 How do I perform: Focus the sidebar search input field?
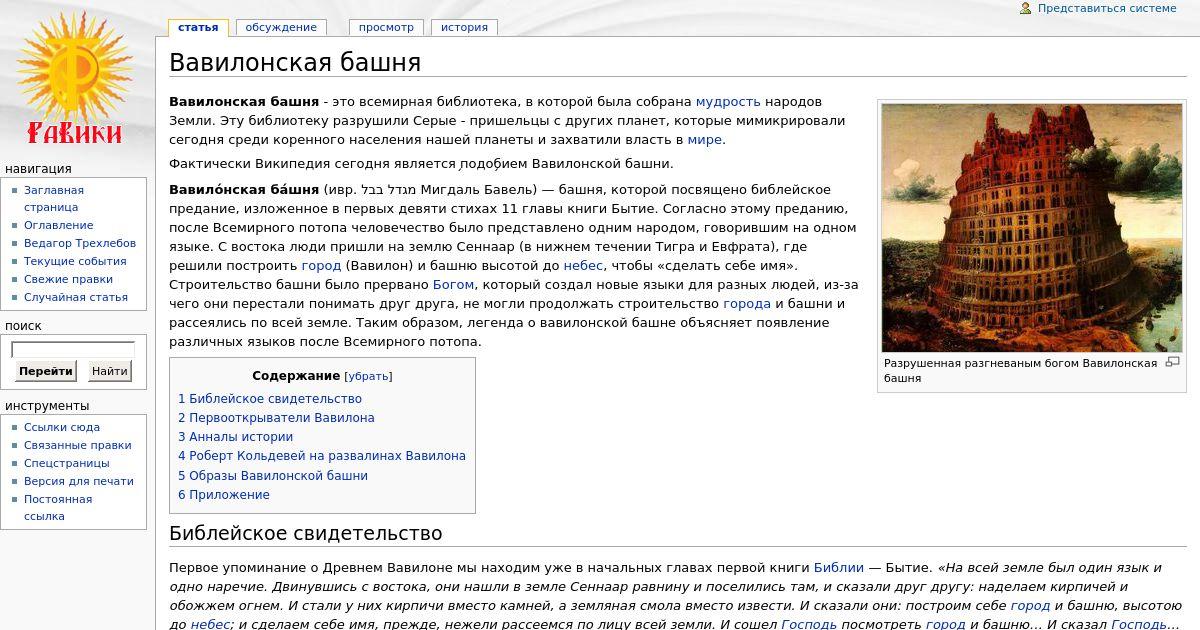[72, 350]
